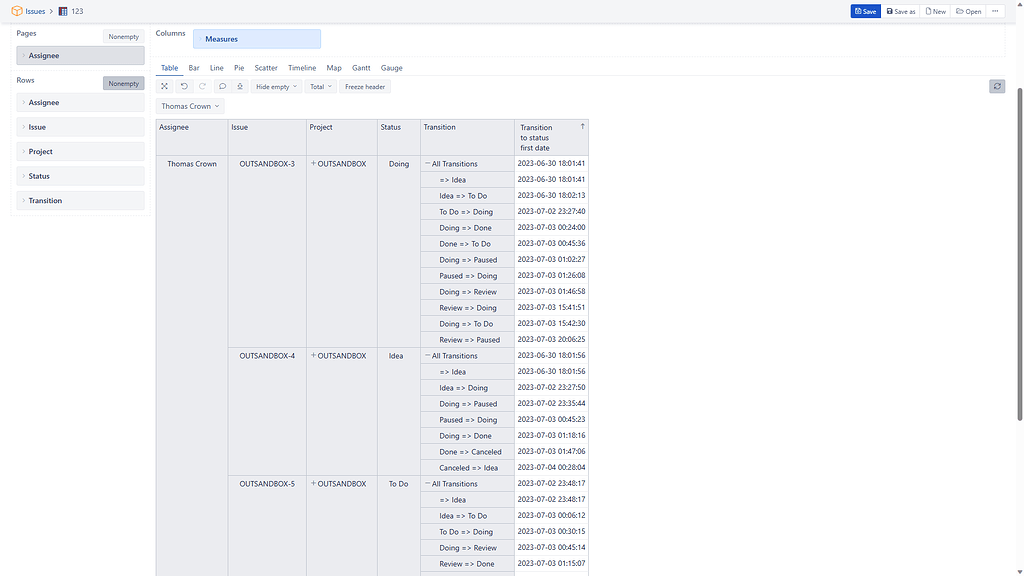Collapse All Transitions for OUTSANDBOX-3
Image resolution: width=1024 pixels, height=576 pixels.
pyautogui.click(x=427, y=164)
